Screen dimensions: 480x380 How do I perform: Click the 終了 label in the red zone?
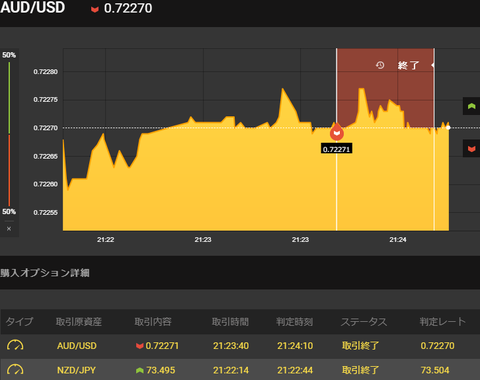[x=408, y=65]
